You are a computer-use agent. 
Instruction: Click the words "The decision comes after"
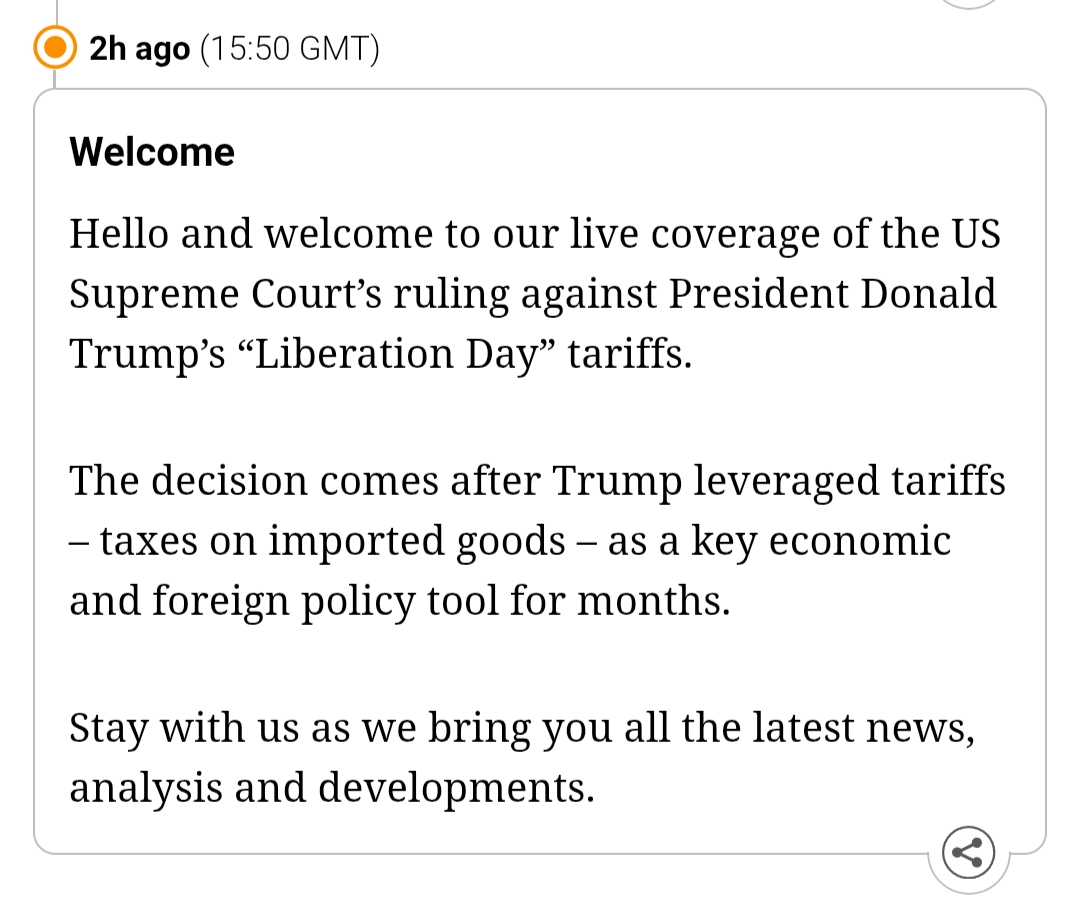[304, 481]
